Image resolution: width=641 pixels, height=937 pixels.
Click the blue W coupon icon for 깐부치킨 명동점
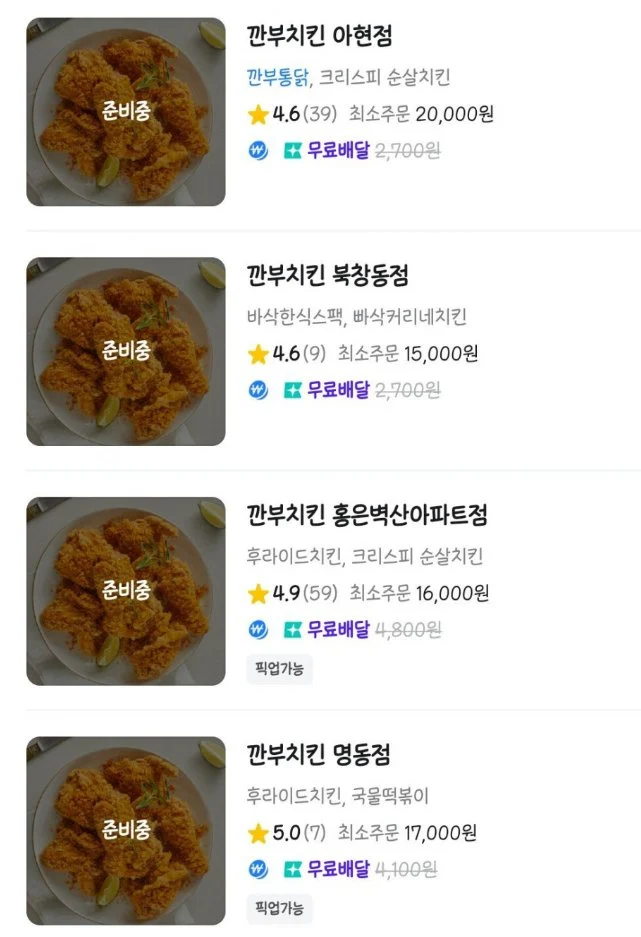coord(258,868)
